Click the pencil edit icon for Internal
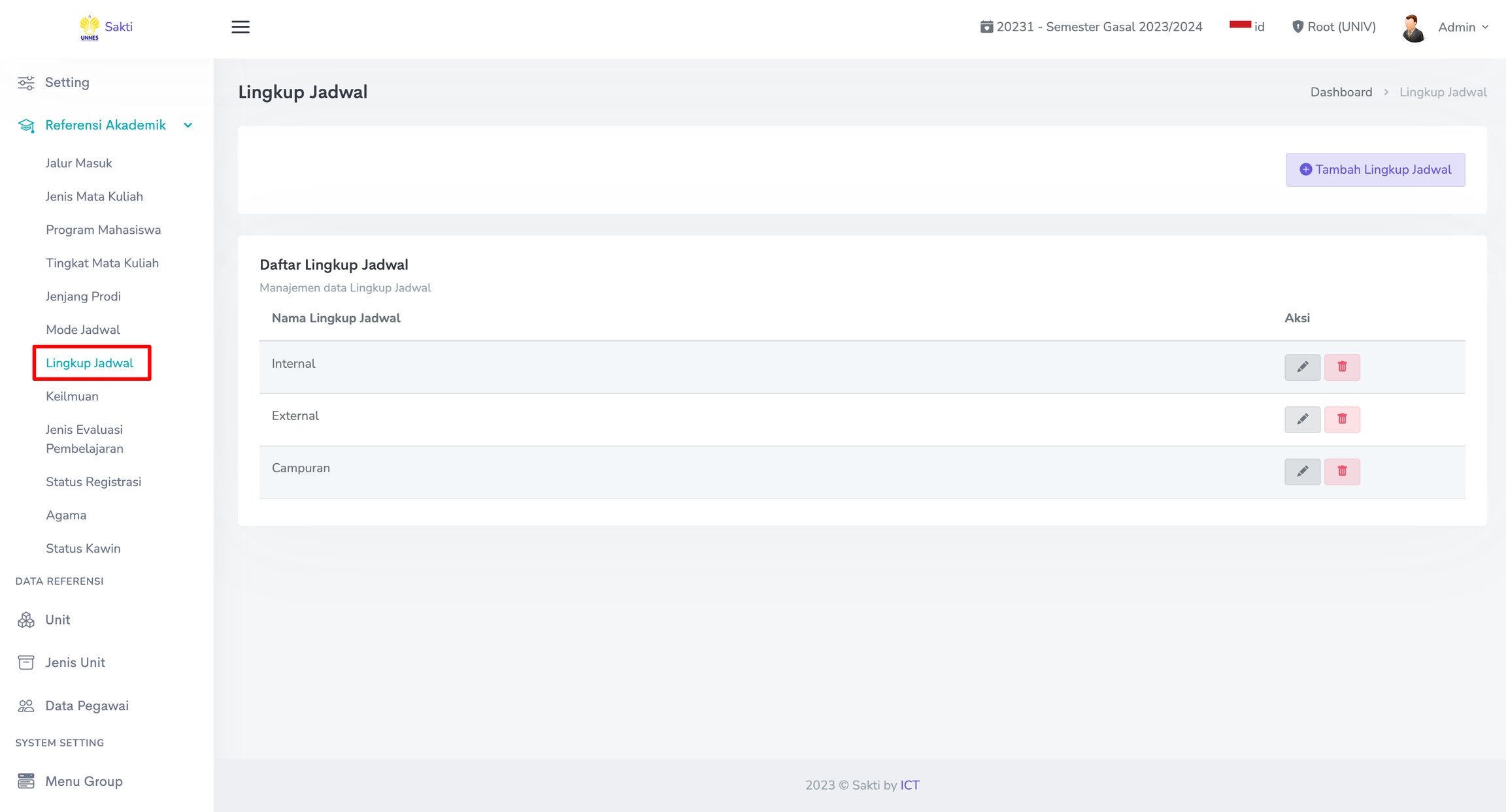This screenshot has height=812, width=1506. (x=1302, y=367)
